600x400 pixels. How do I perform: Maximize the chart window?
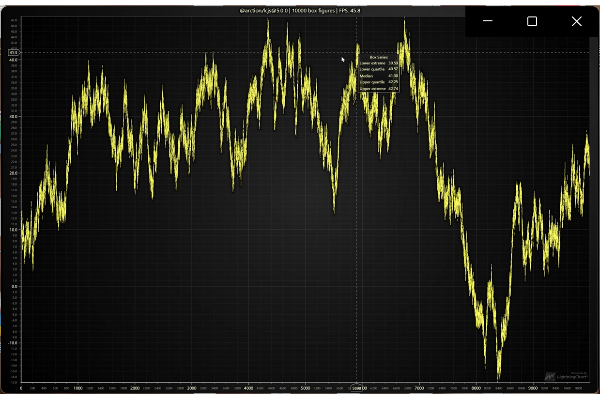pyautogui.click(x=532, y=21)
